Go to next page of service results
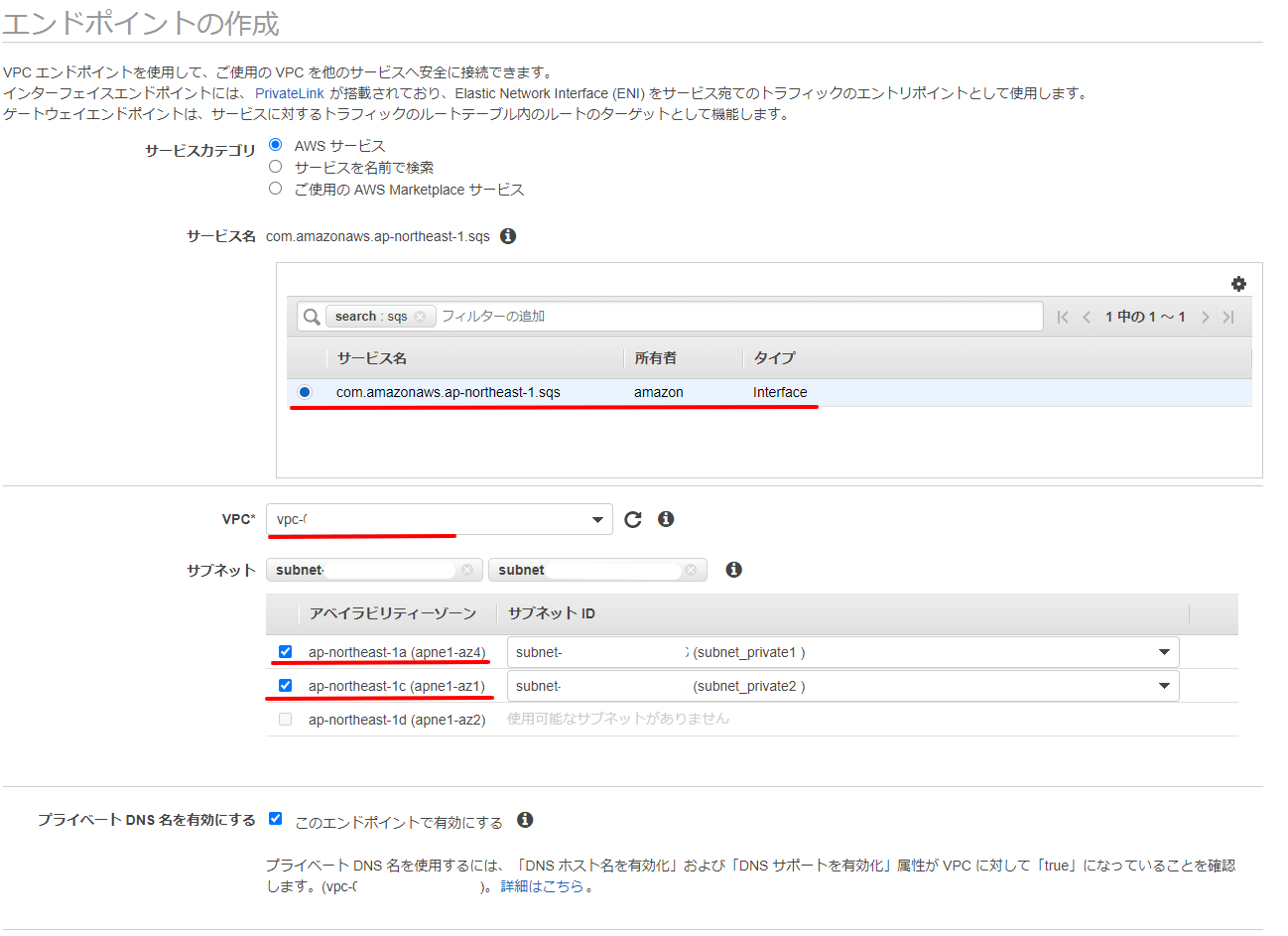The image size is (1288, 936). (1205, 317)
